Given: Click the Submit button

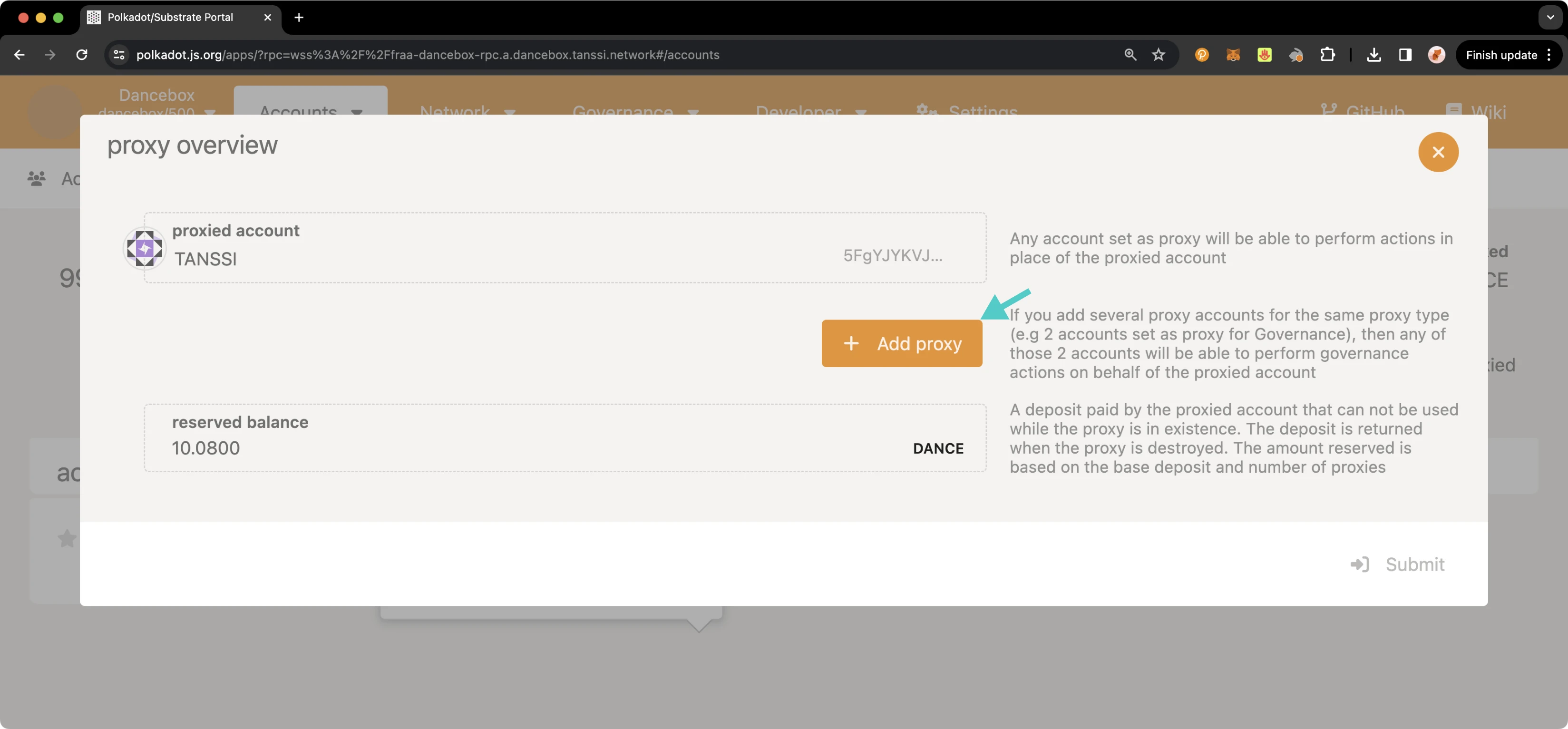Looking at the screenshot, I should (1397, 564).
